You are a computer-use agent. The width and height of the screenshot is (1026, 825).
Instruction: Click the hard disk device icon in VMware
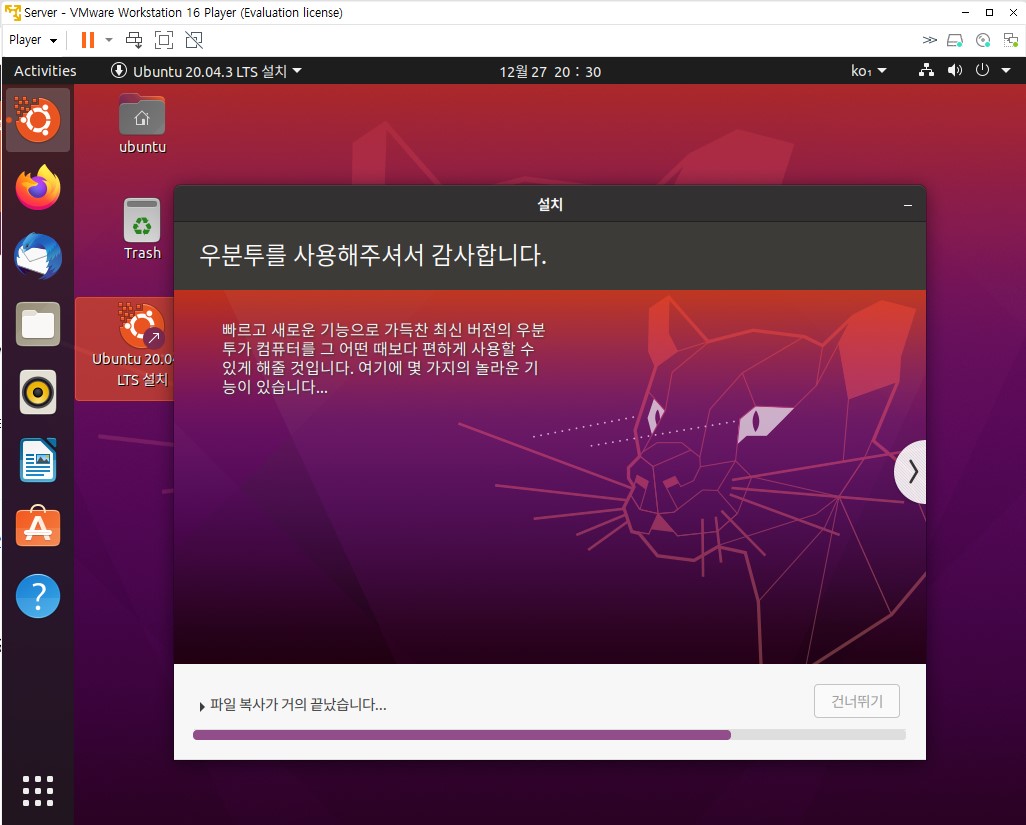point(955,41)
